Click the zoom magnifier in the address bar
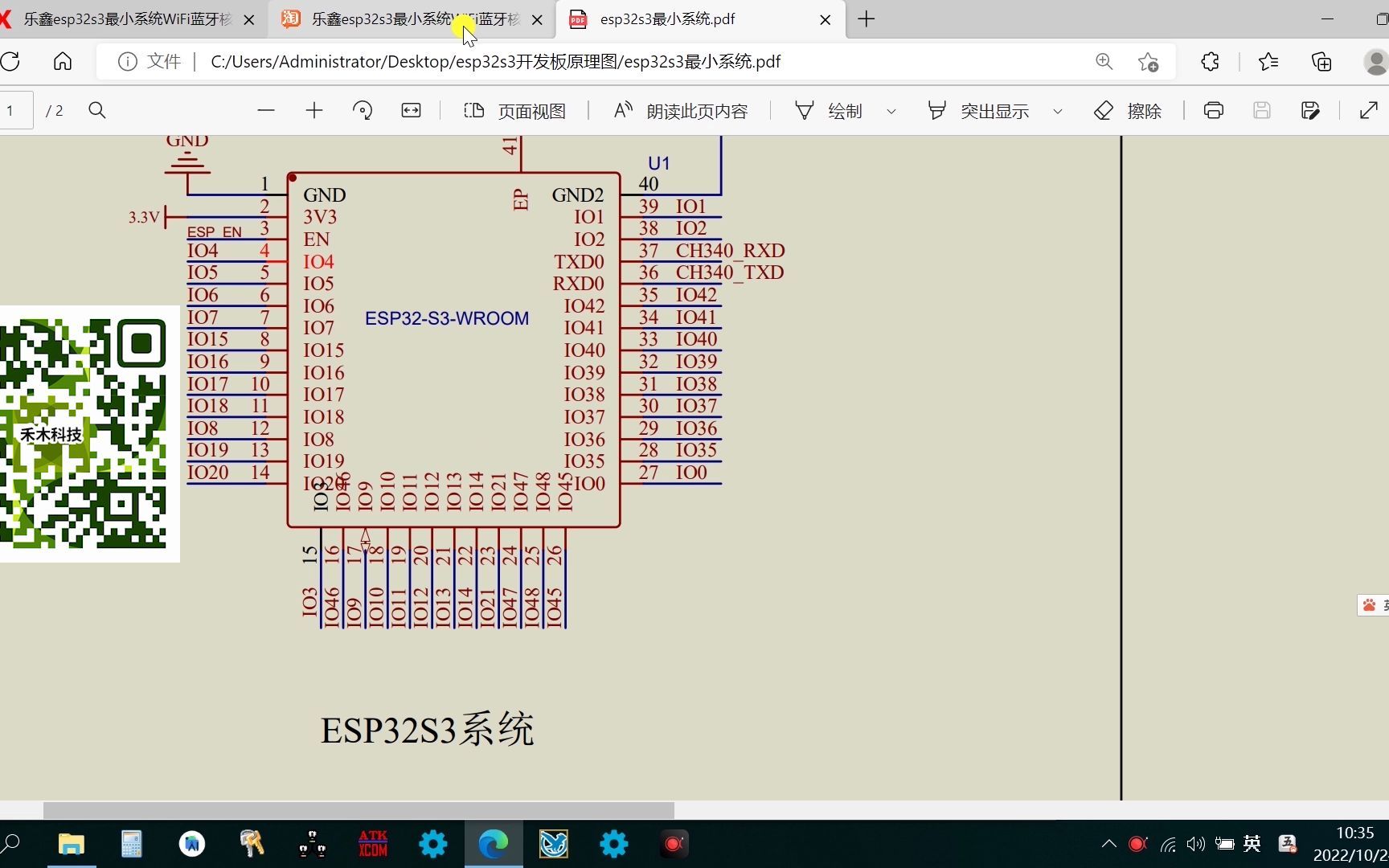The width and height of the screenshot is (1389, 868). pyautogui.click(x=1104, y=62)
